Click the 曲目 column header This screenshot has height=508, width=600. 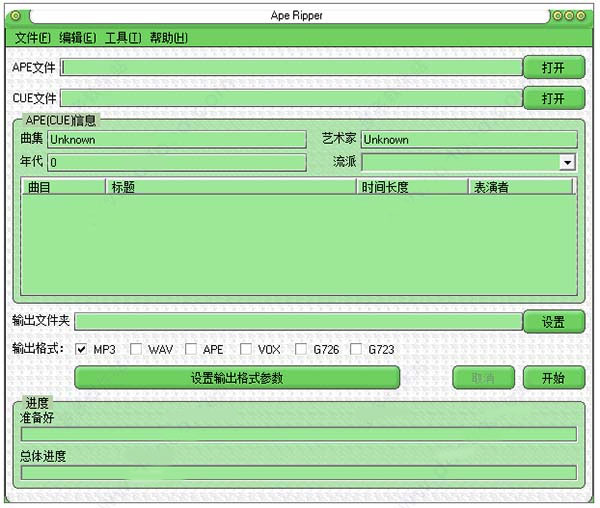point(63,187)
